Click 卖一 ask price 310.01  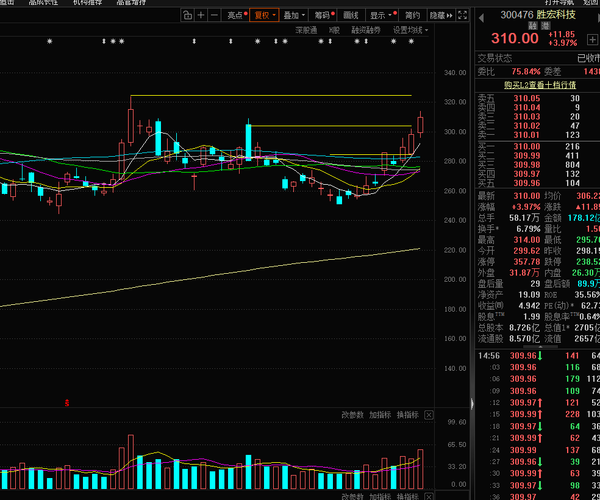pyautogui.click(x=527, y=135)
